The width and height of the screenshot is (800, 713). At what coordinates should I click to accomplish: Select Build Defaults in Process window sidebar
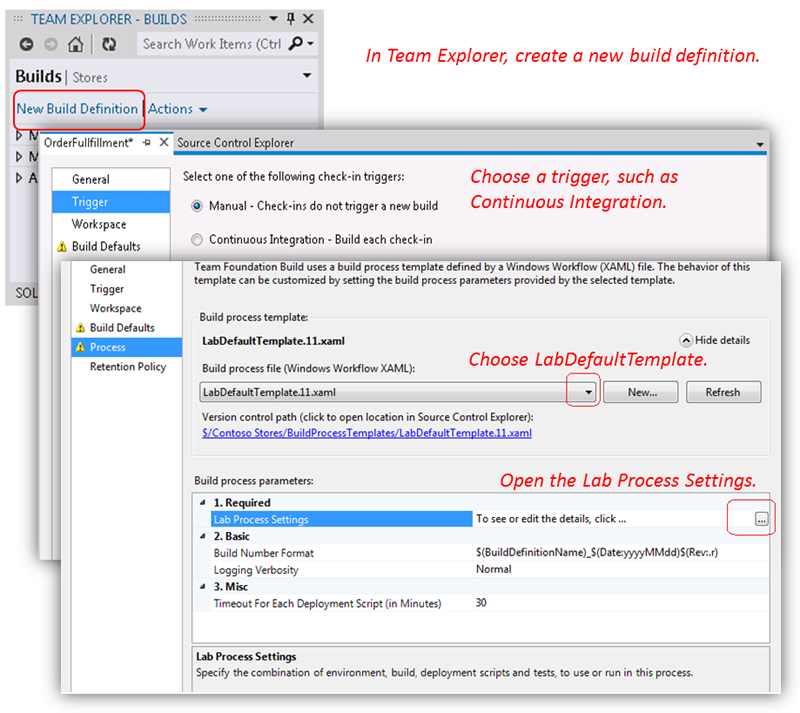(127, 328)
